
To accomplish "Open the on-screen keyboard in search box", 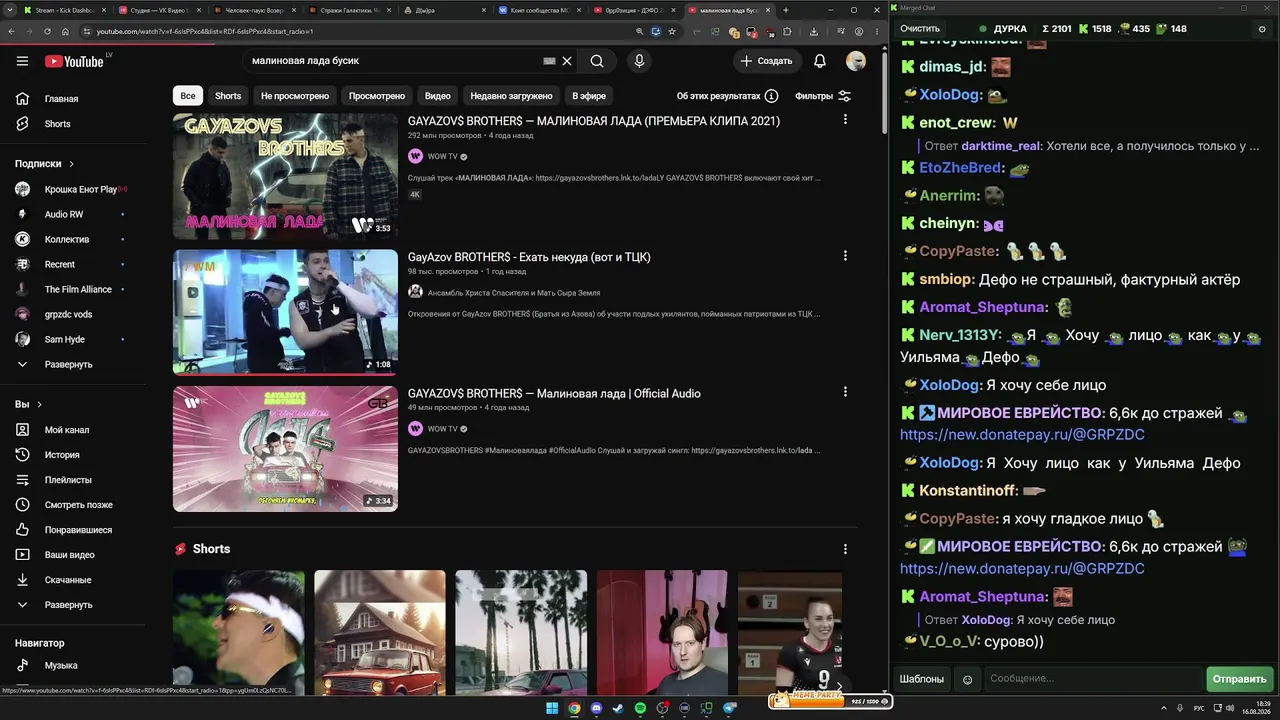I will click(x=549, y=61).
